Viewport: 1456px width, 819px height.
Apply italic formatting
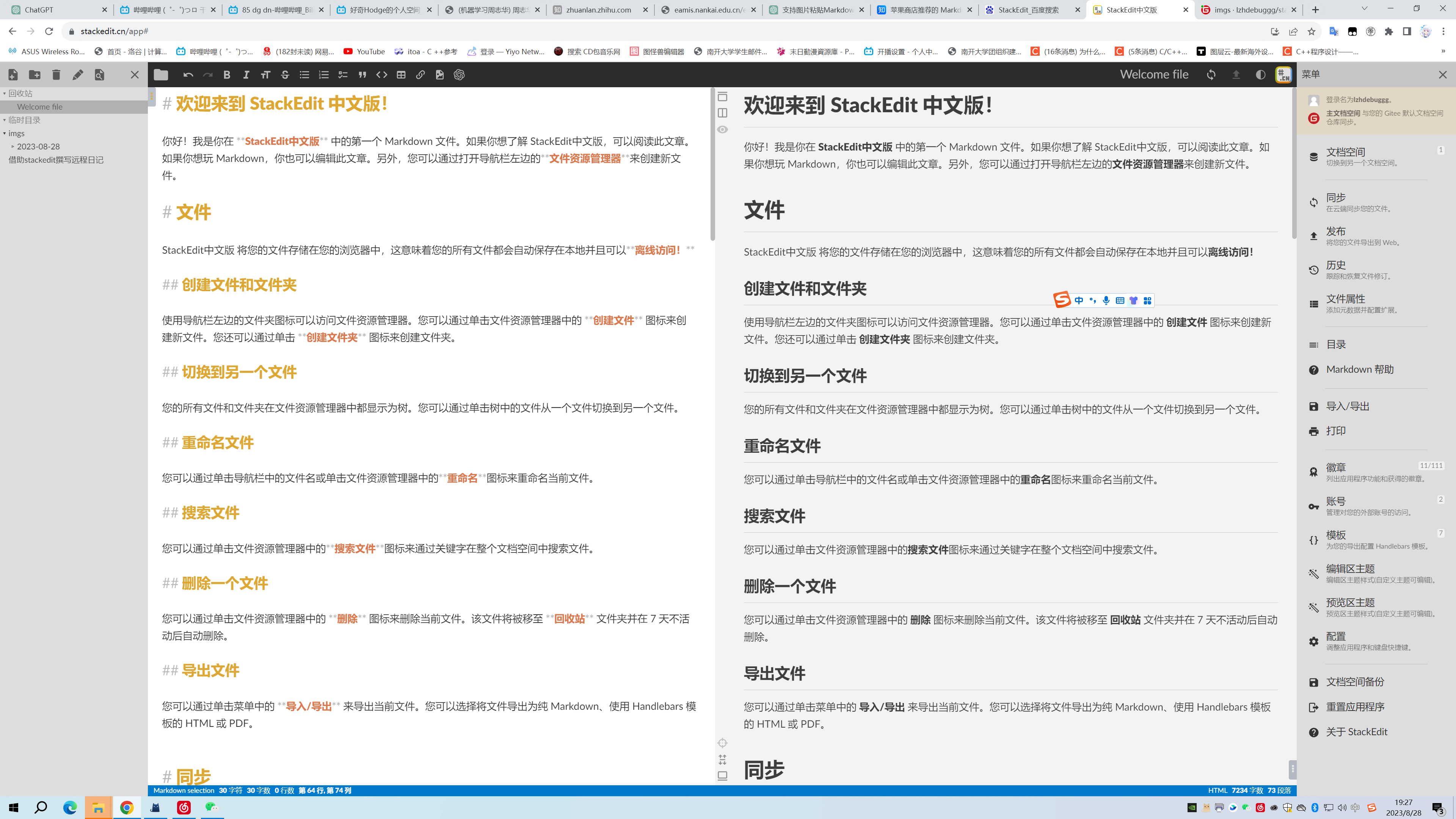coord(246,75)
